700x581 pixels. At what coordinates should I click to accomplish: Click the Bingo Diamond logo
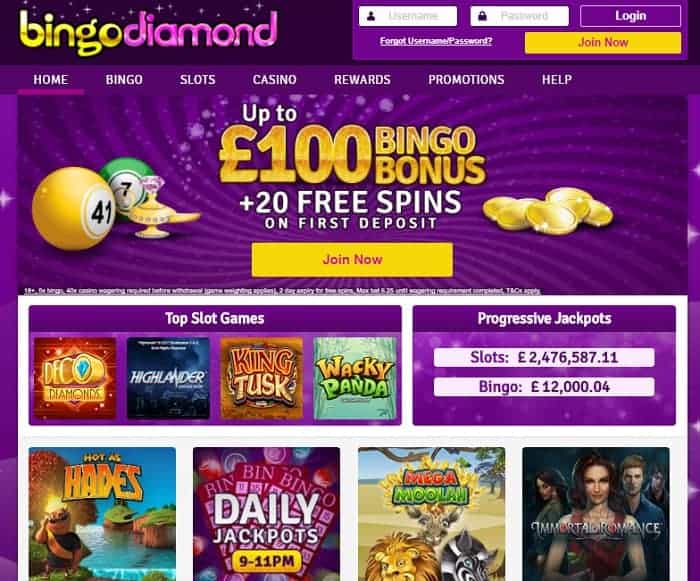[x=148, y=33]
